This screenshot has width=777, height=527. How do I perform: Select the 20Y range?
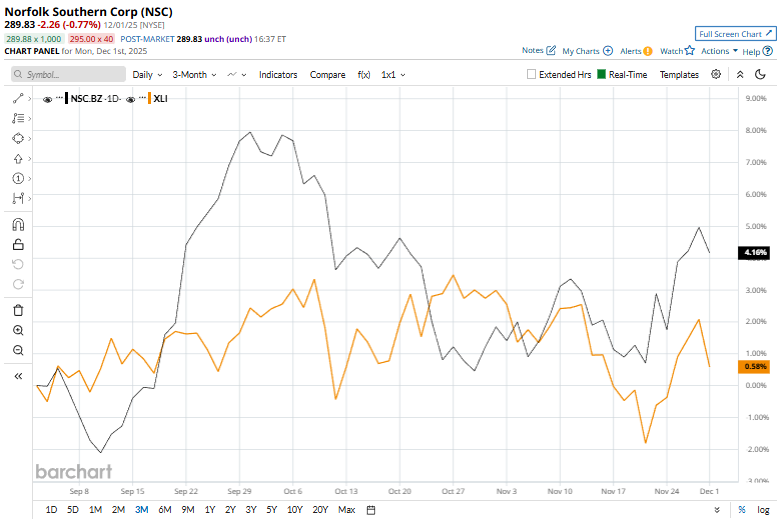(320, 510)
